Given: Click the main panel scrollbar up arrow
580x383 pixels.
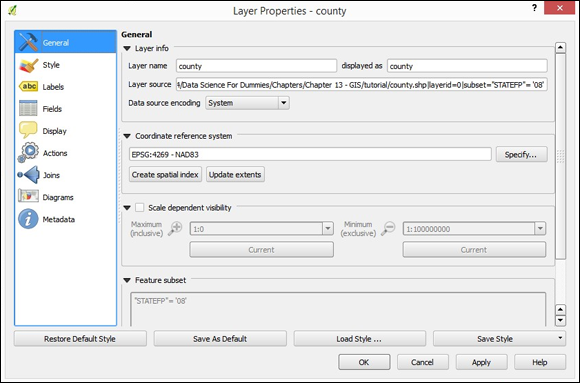Looking at the screenshot, I should pos(560,47).
